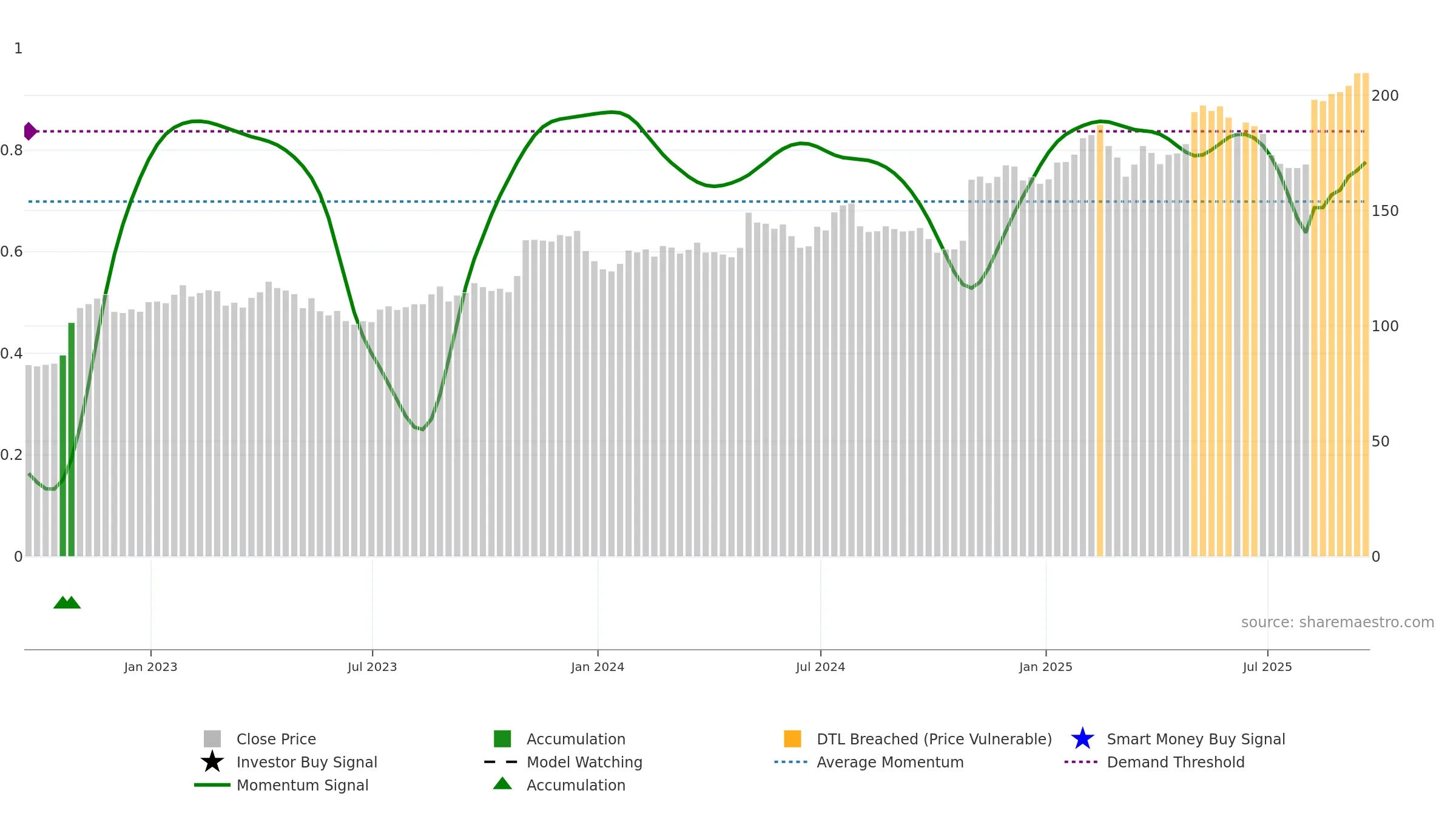Toggle the Model Watching legend label

584,762
